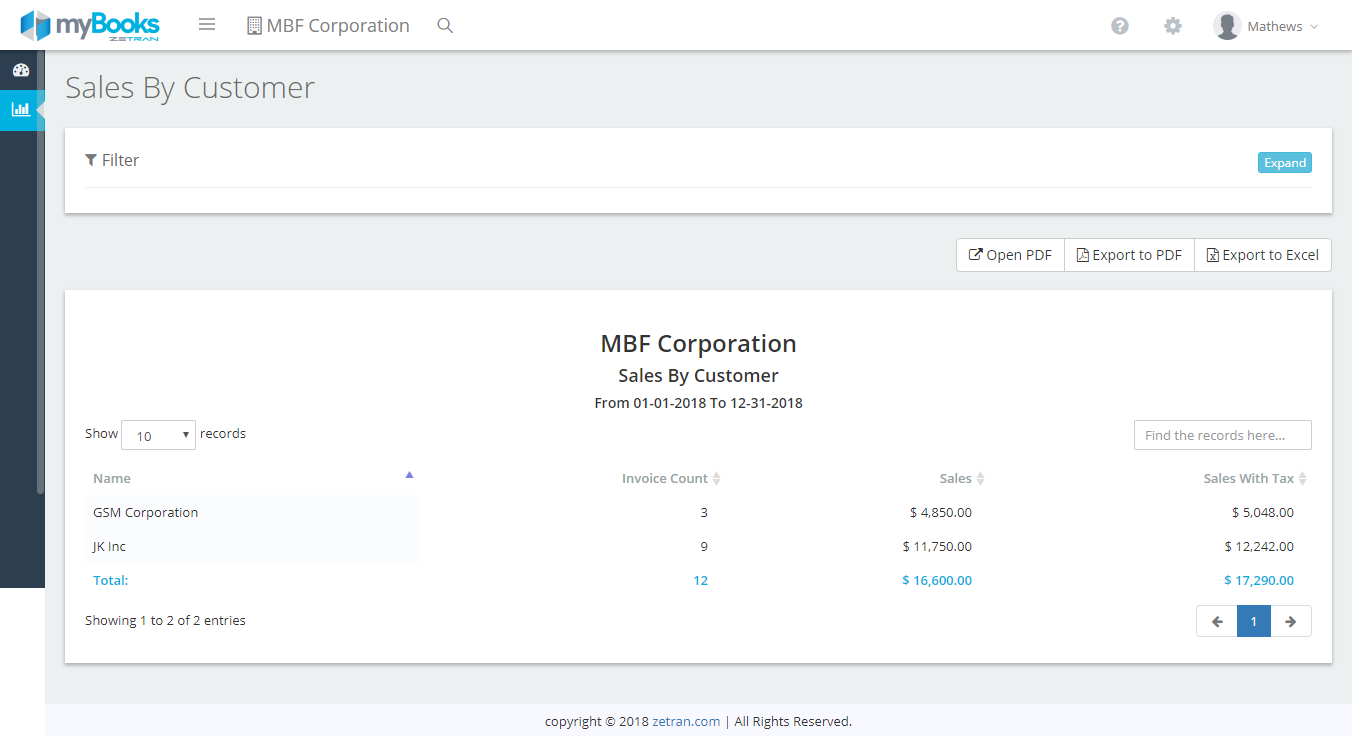Click the $ 11,750.00 sales value
This screenshot has height=736, width=1352.
click(x=937, y=547)
